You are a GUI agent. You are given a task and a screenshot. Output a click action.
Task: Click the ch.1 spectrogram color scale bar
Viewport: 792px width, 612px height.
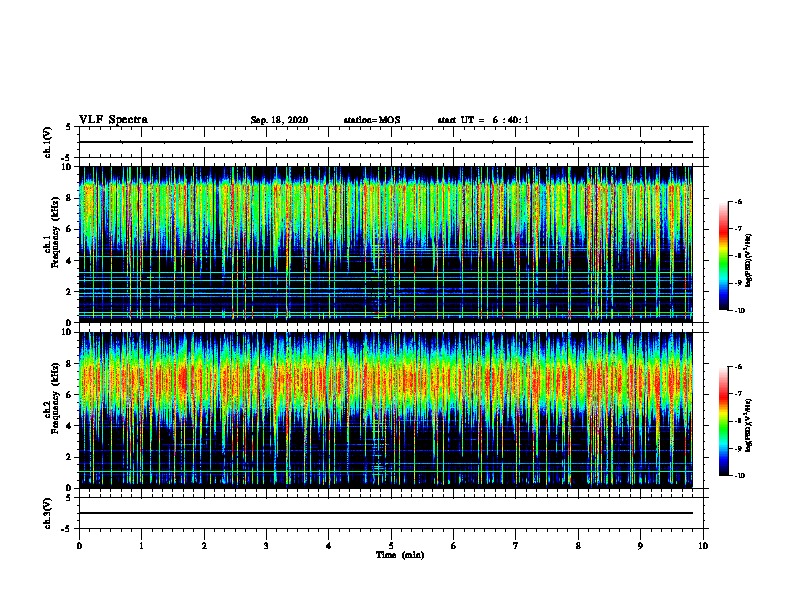pyautogui.click(x=723, y=256)
